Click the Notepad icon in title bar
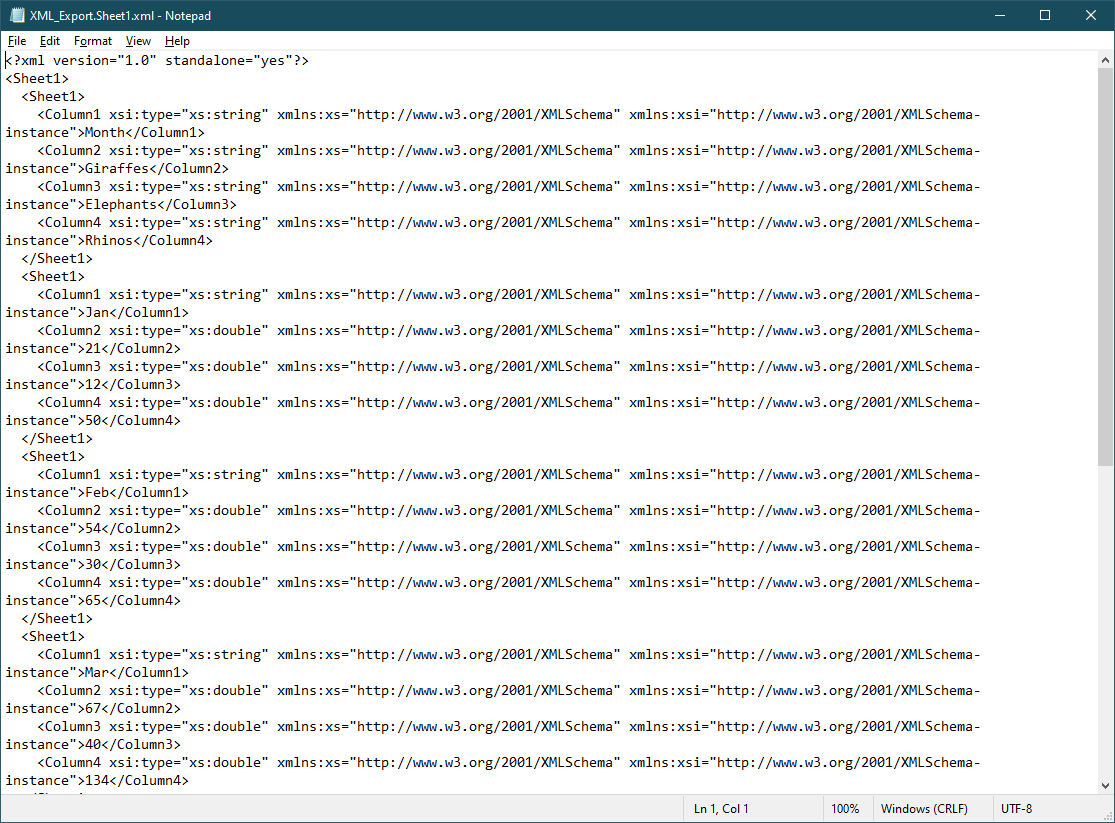This screenshot has width=1115, height=823. [x=16, y=16]
